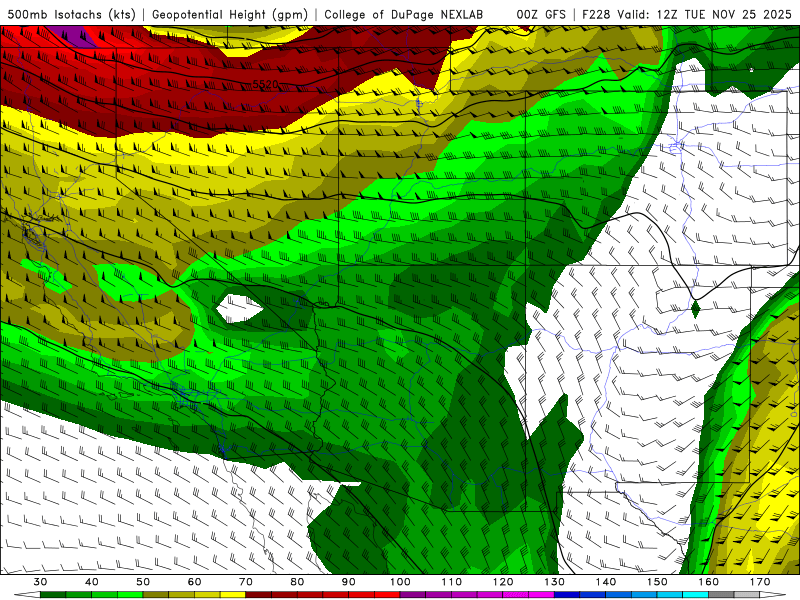Click the '60' color bar label

click(194, 582)
